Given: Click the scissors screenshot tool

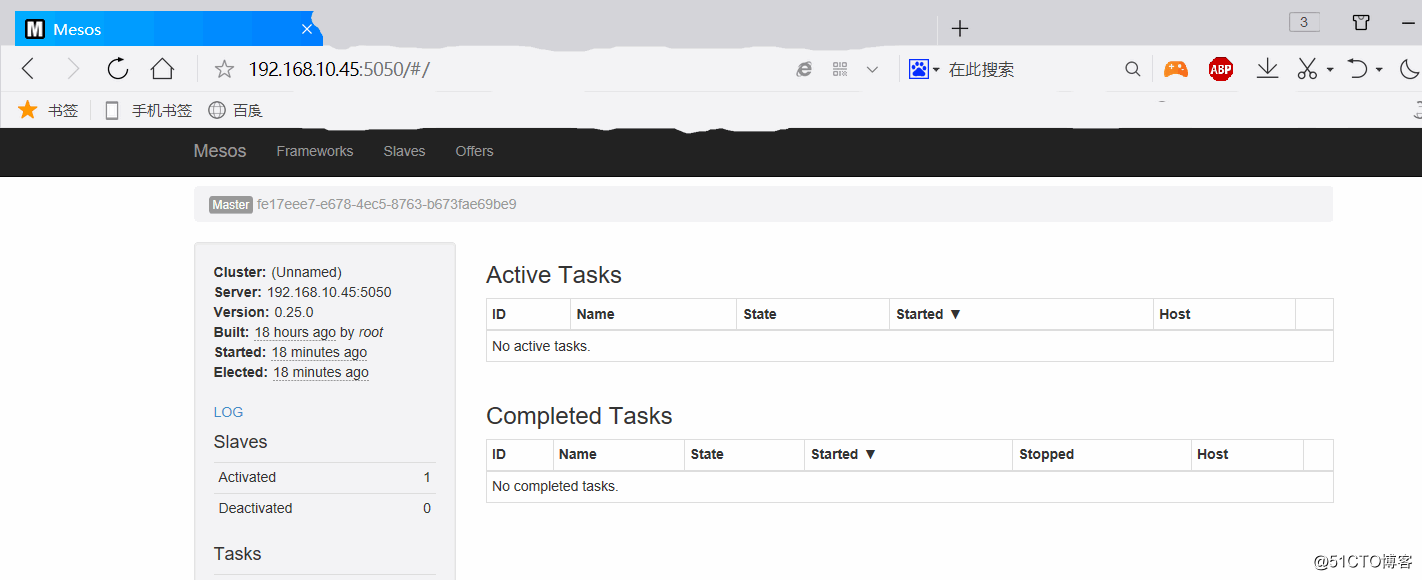Looking at the screenshot, I should [1307, 69].
